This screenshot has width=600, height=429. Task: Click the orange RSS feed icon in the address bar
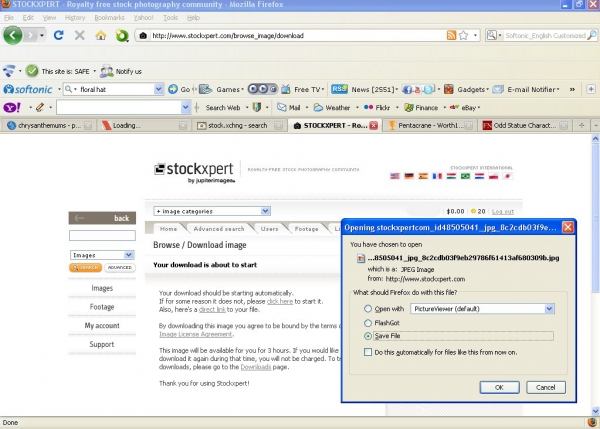point(451,35)
